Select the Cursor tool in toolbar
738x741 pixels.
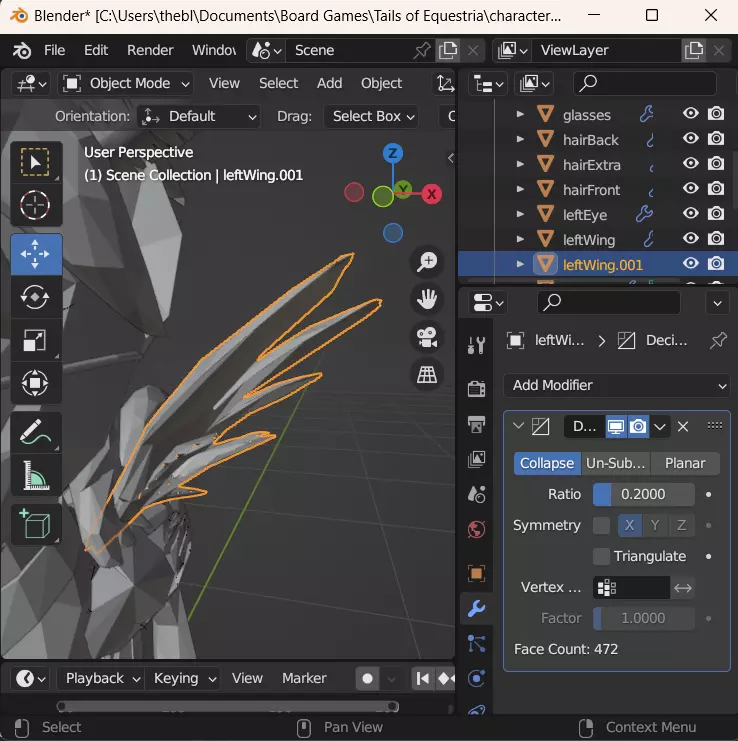coord(35,205)
